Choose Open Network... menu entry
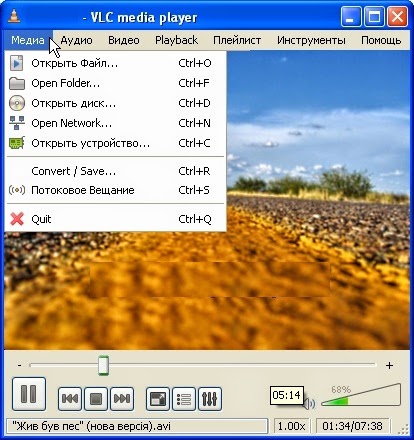 pos(115,123)
